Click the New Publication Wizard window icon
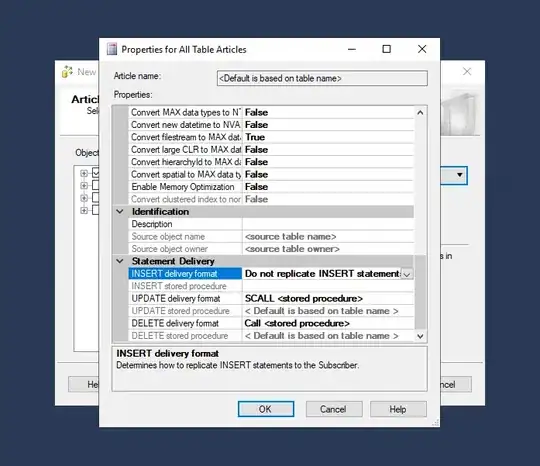The width and height of the screenshot is (540, 466). (67, 72)
